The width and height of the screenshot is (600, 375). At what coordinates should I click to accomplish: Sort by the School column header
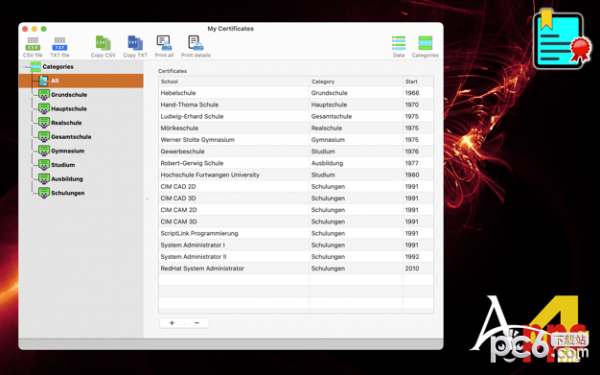pos(234,82)
